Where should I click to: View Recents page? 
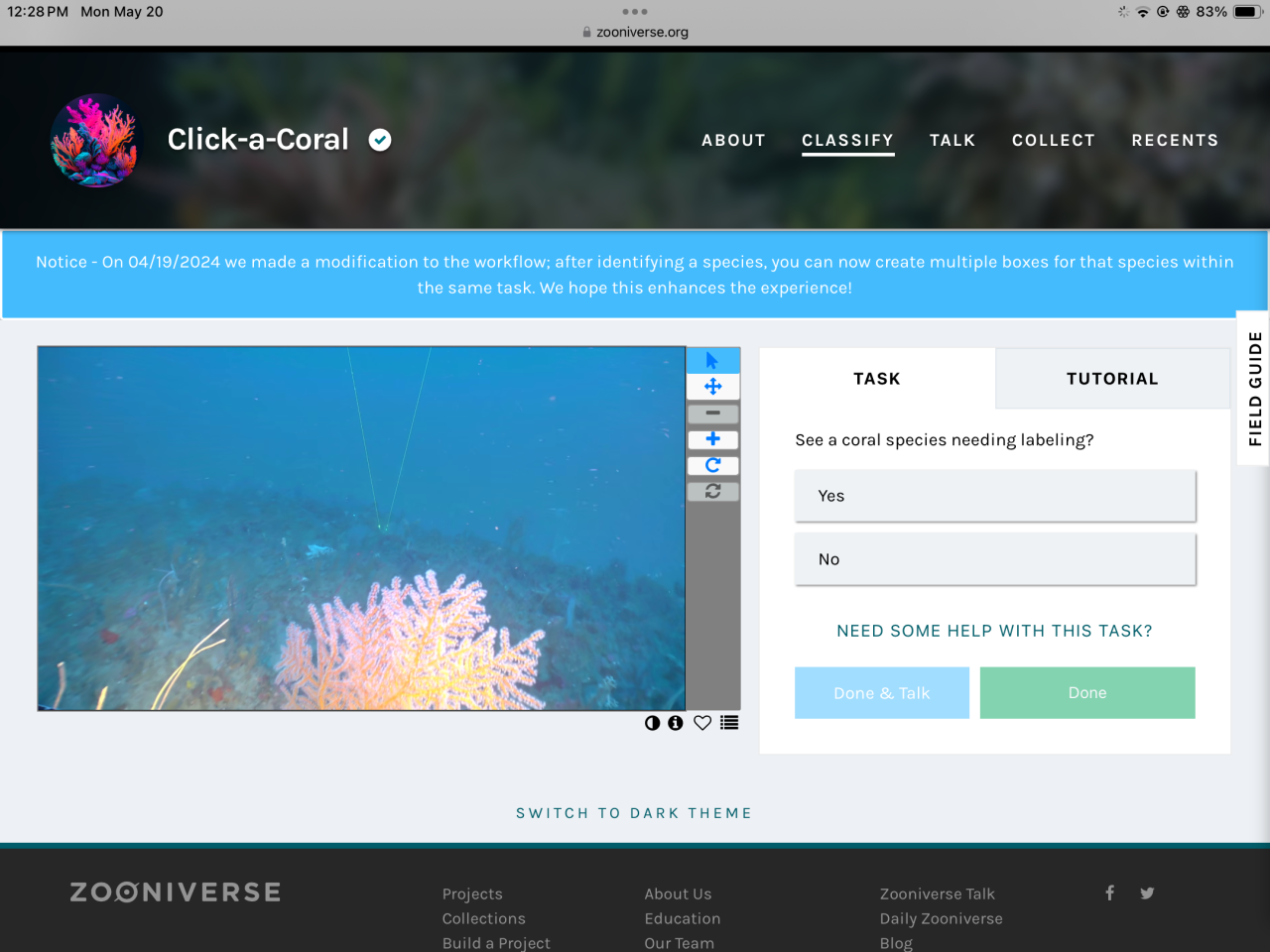(1175, 141)
